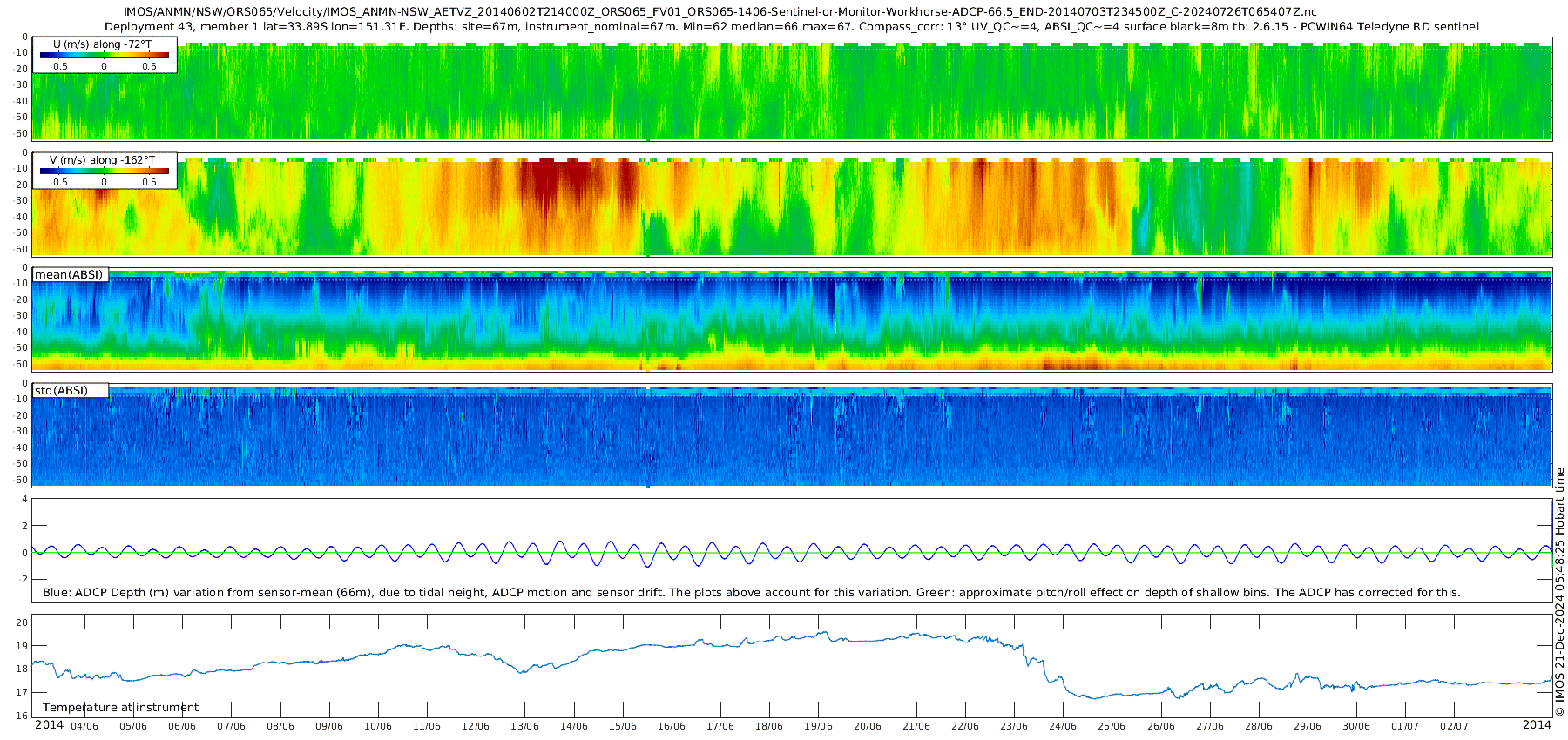Viewport: 1568px width, 740px height.
Task: Click the '05/06' date tick label
Action: (x=133, y=726)
